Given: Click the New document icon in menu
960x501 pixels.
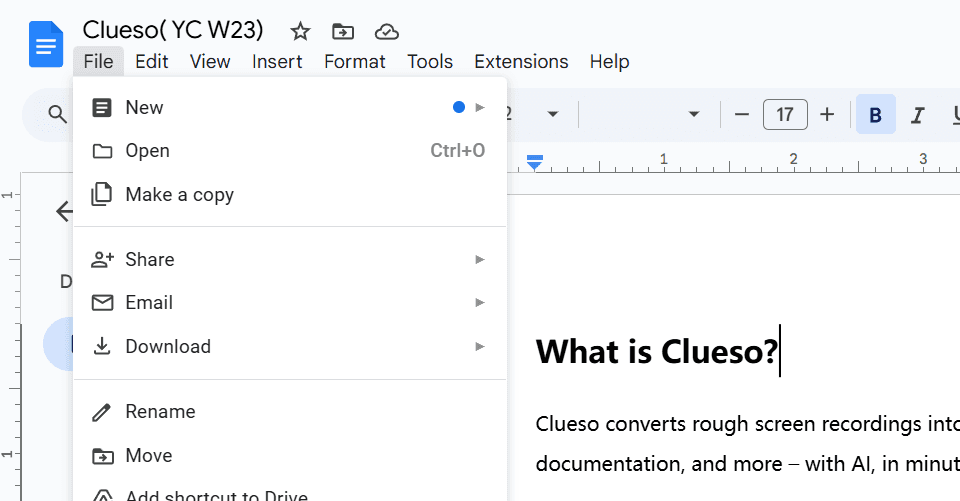Looking at the screenshot, I should pyautogui.click(x=102, y=108).
